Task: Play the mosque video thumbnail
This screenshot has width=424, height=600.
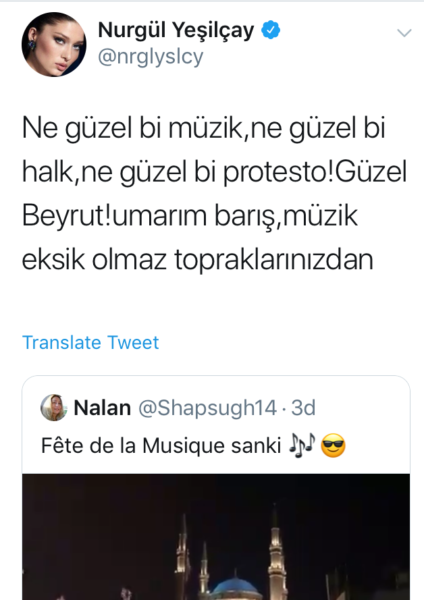Action: 216,537
